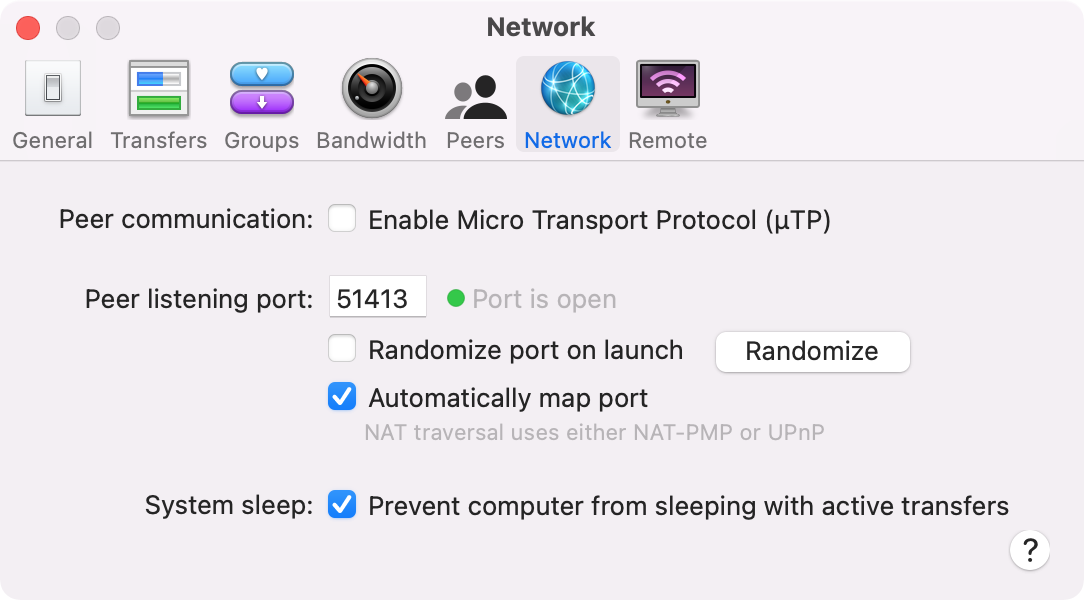Viewport: 1084px width, 600px height.
Task: Enable Micro Transport Protocol (µTP) checkbox
Action: (x=342, y=218)
